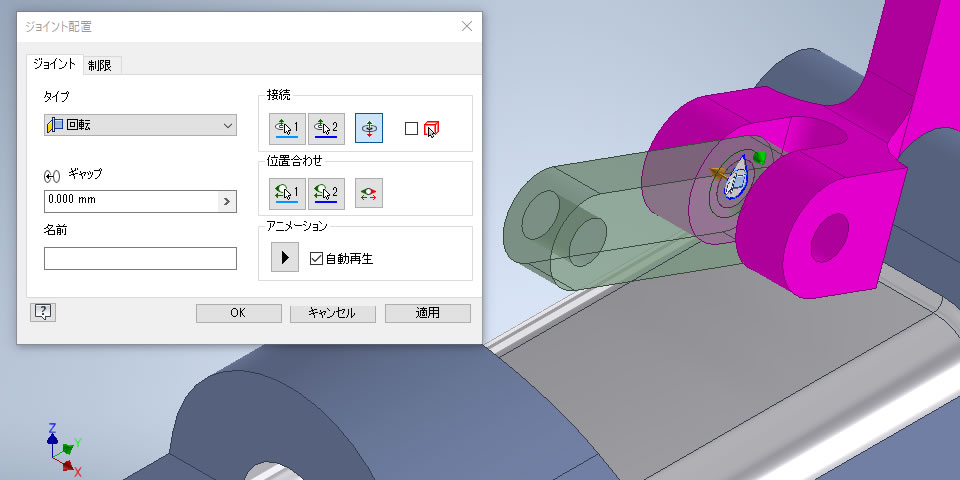Select Connect origin 2 button

pyautogui.click(x=326, y=129)
